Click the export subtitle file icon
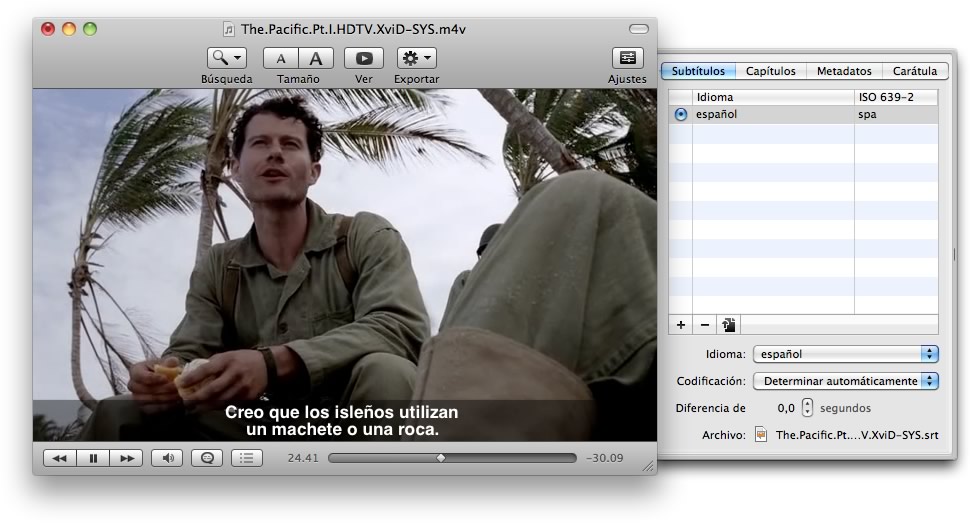This screenshot has width=970, height=523. (729, 325)
